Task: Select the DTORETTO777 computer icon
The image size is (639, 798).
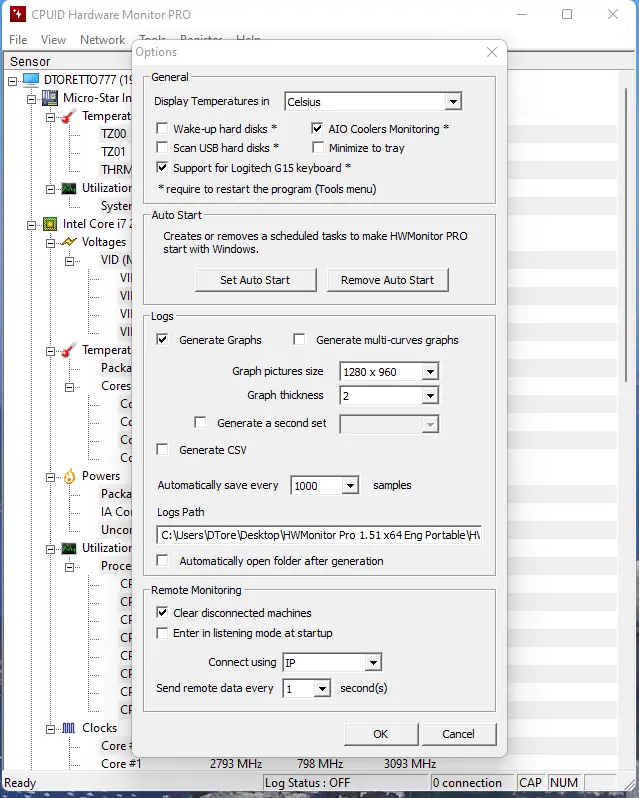Action: tap(31, 79)
